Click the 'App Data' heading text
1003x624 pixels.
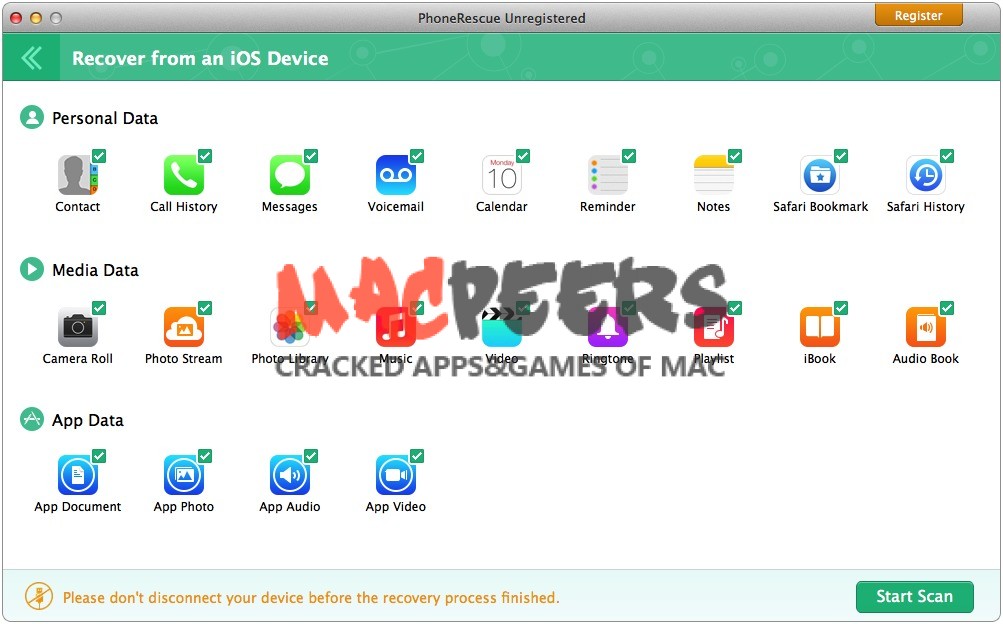(x=88, y=420)
